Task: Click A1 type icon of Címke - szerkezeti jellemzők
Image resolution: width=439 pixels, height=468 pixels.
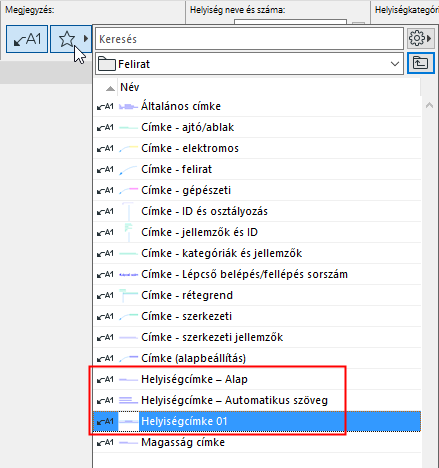Action: click(x=105, y=337)
